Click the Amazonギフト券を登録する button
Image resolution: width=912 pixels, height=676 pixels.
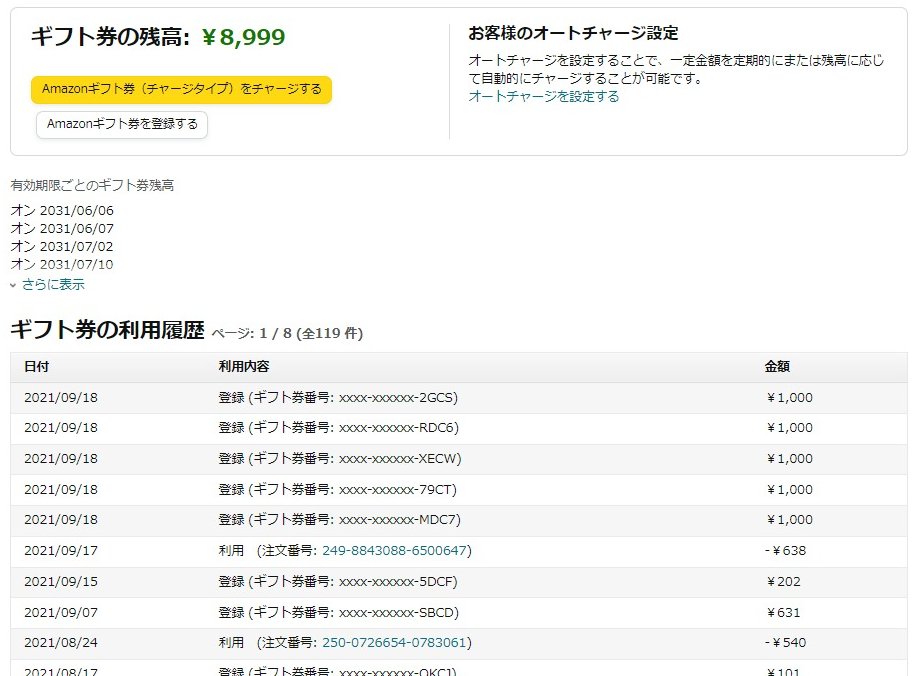(x=121, y=125)
